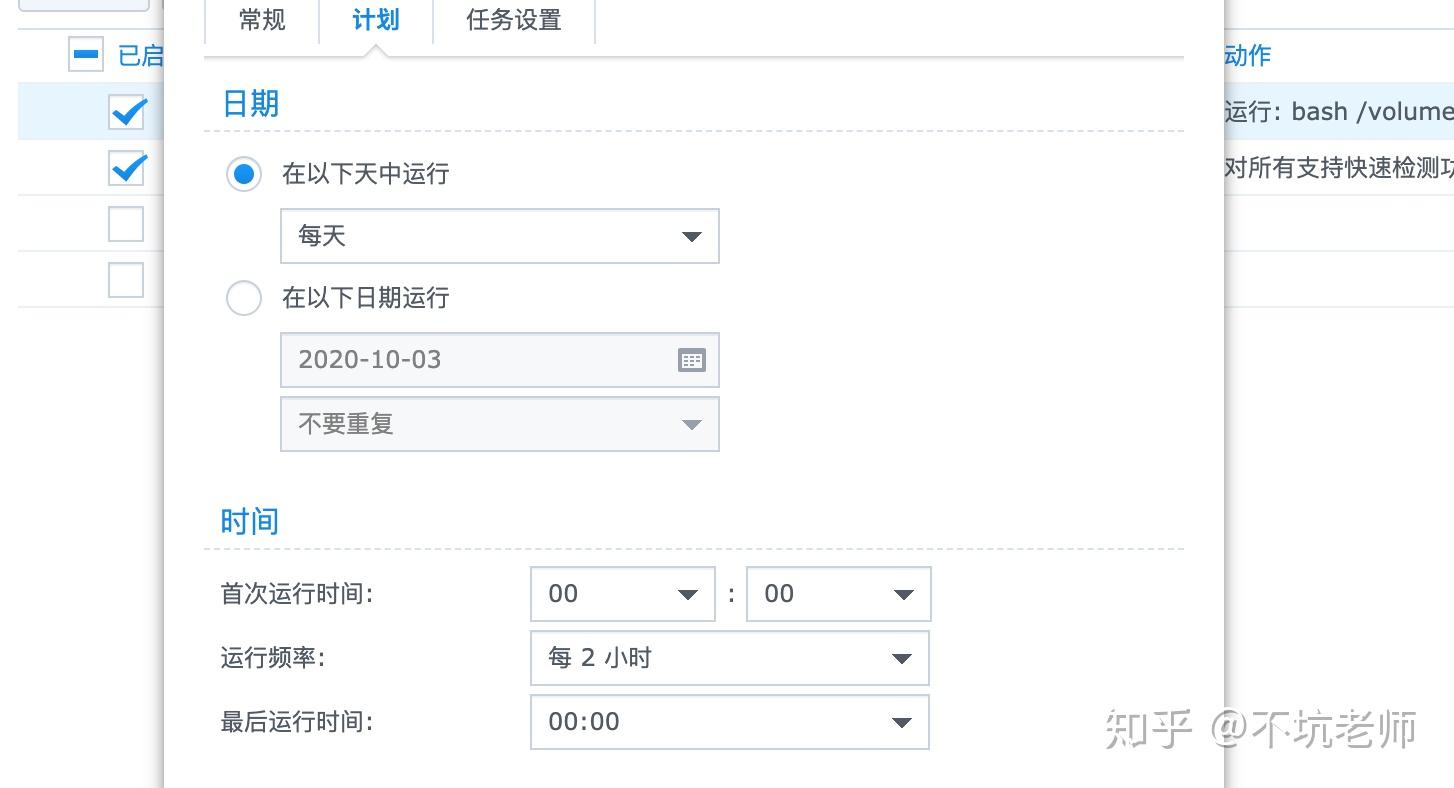Screen dimensions: 1454x788
Task: Switch to the 任务设置 tab
Action: pos(513,20)
